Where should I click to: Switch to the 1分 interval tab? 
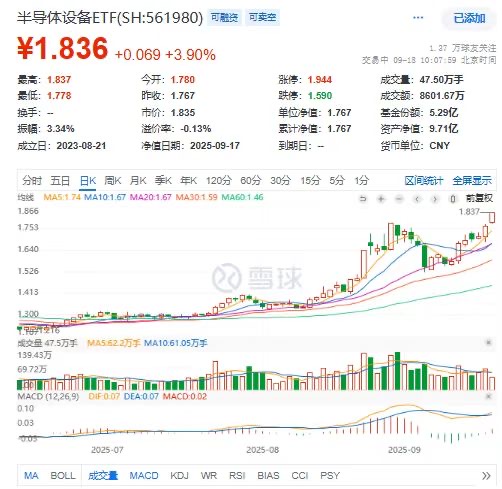click(362, 180)
